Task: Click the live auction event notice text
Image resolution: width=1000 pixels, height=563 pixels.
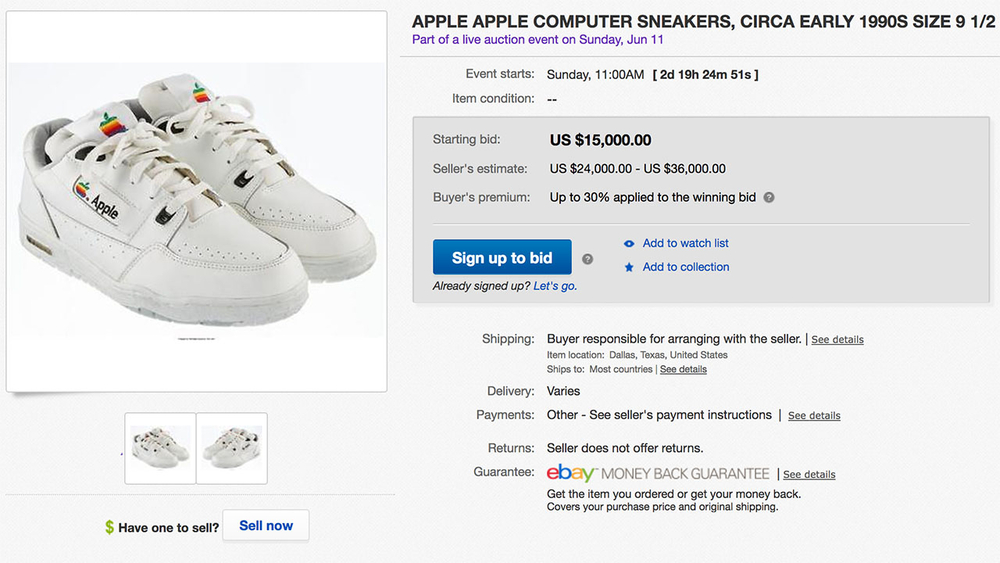Action: click(x=538, y=41)
